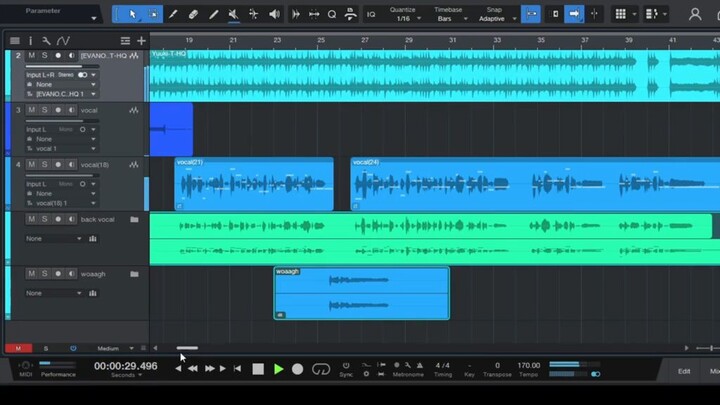Select the Arrow tool in toolbar
The width and height of the screenshot is (720, 405).
pos(132,14)
